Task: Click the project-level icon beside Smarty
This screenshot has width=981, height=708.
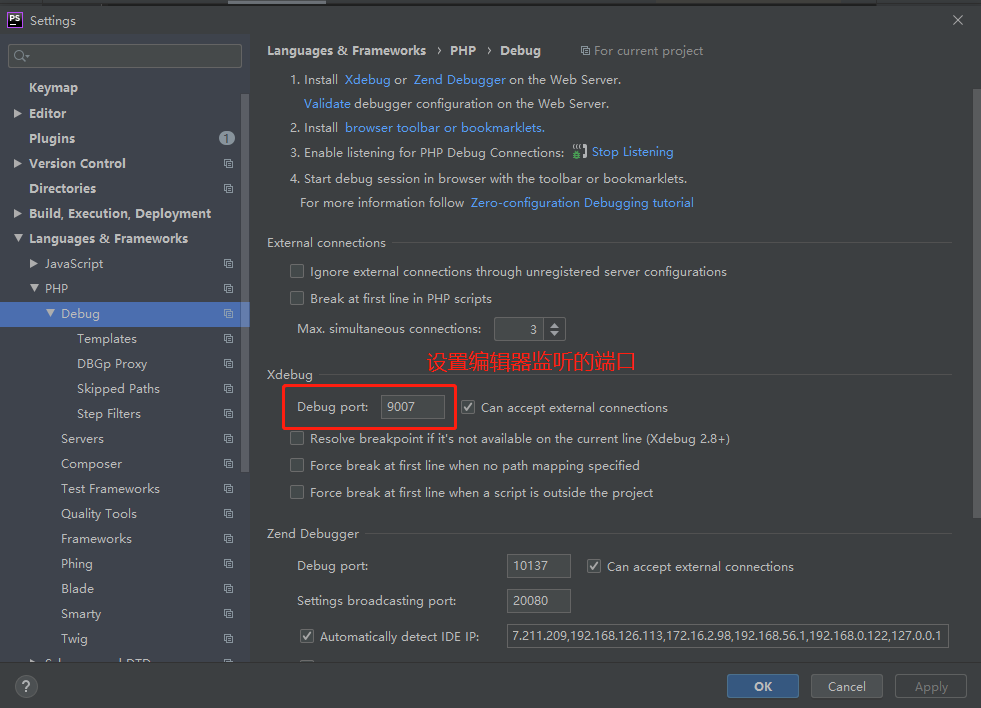Action: point(228,614)
